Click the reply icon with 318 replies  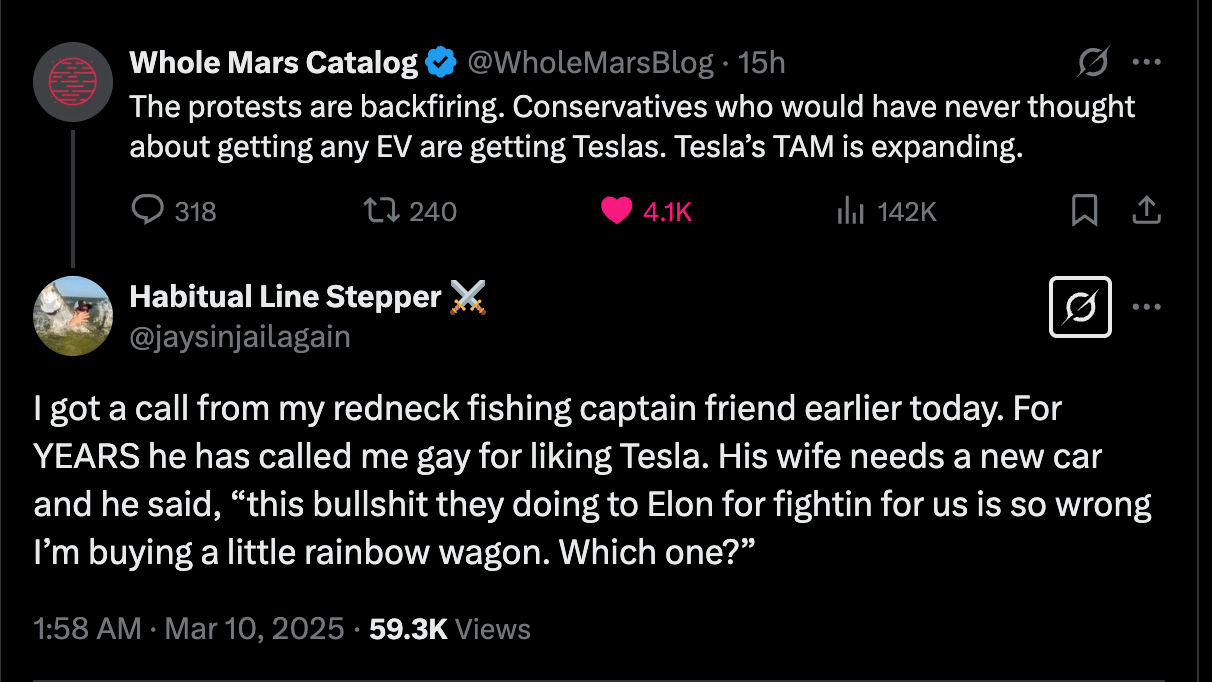(x=148, y=211)
